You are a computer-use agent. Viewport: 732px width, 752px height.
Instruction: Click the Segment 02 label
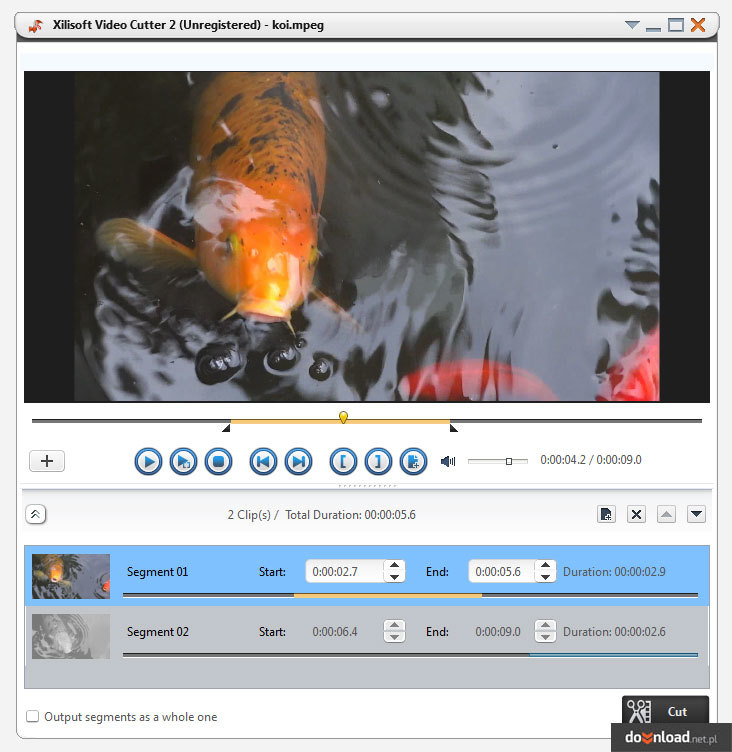click(x=157, y=632)
